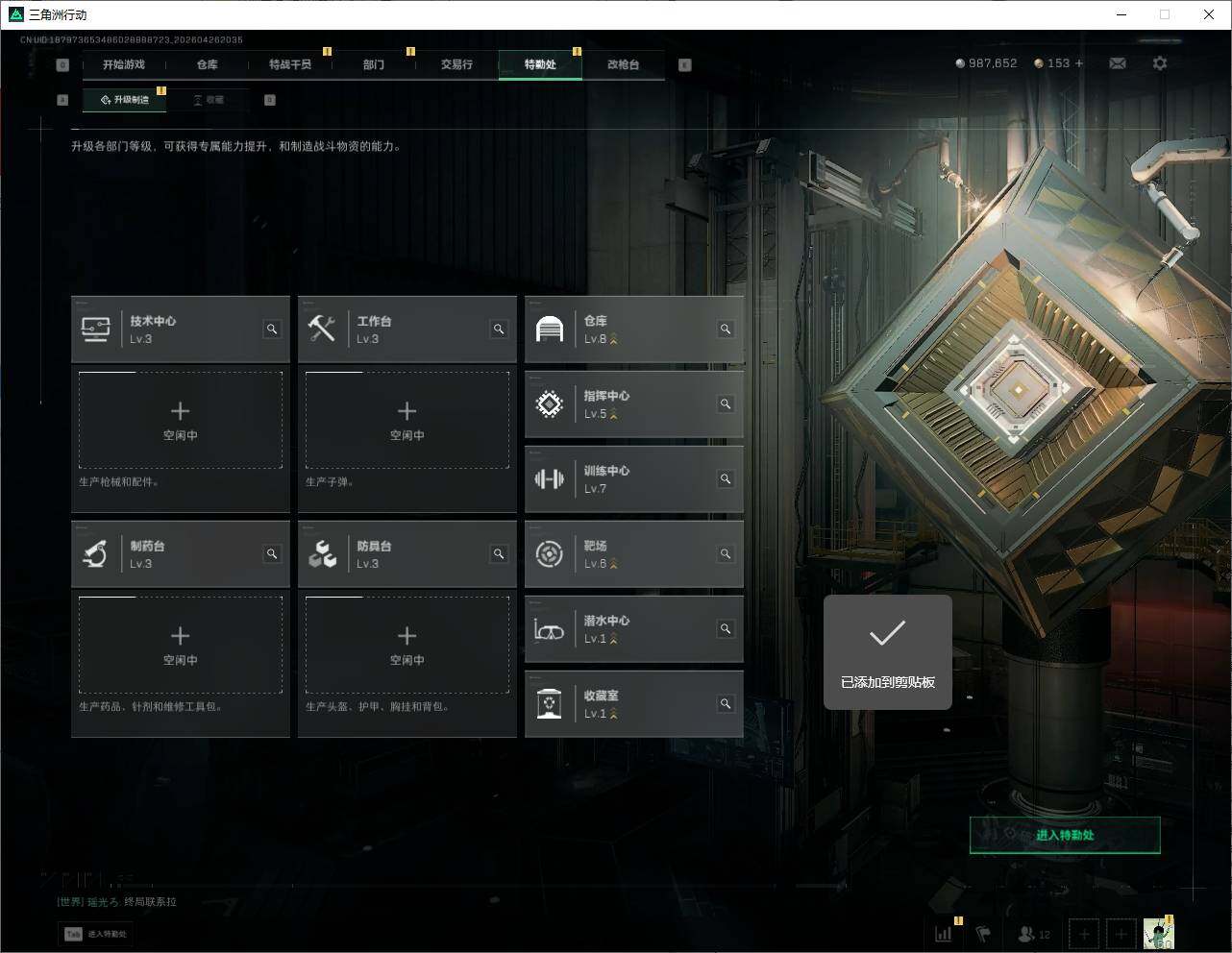
Task: Select the 升级制造 sub-tab
Action: click(125, 100)
